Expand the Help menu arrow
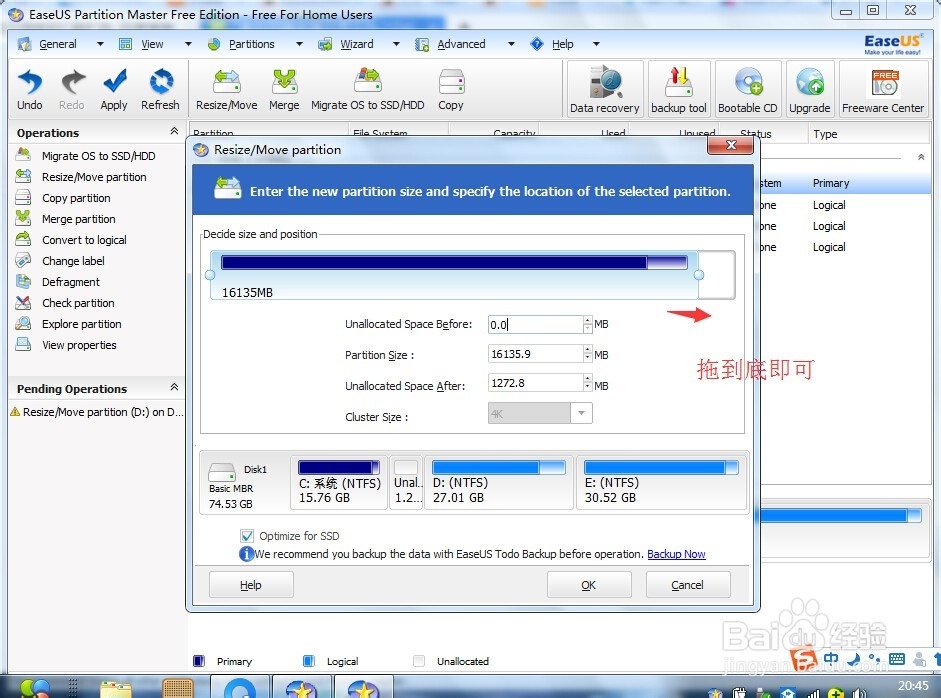 point(596,44)
